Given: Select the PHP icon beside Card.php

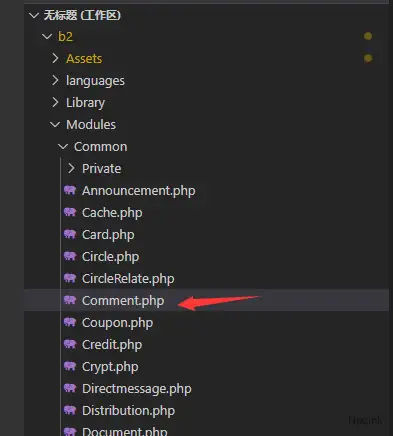Looking at the screenshot, I should tap(70, 234).
